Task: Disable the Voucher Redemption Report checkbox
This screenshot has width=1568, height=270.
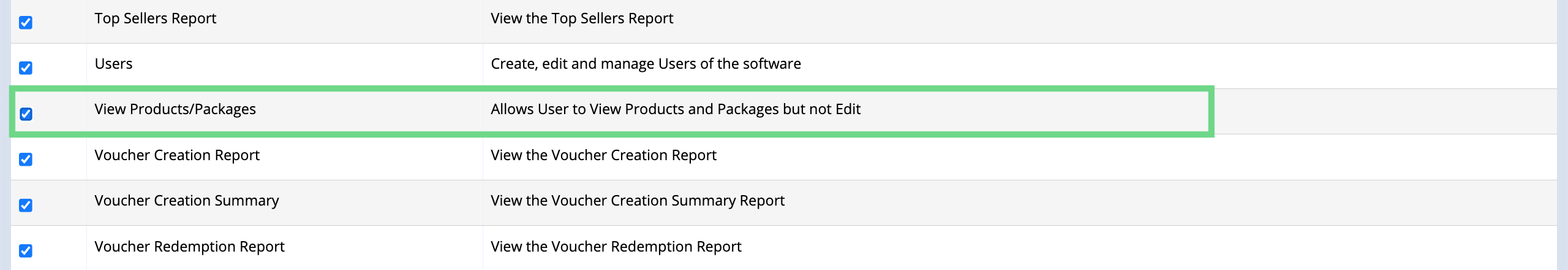Action: 26,251
